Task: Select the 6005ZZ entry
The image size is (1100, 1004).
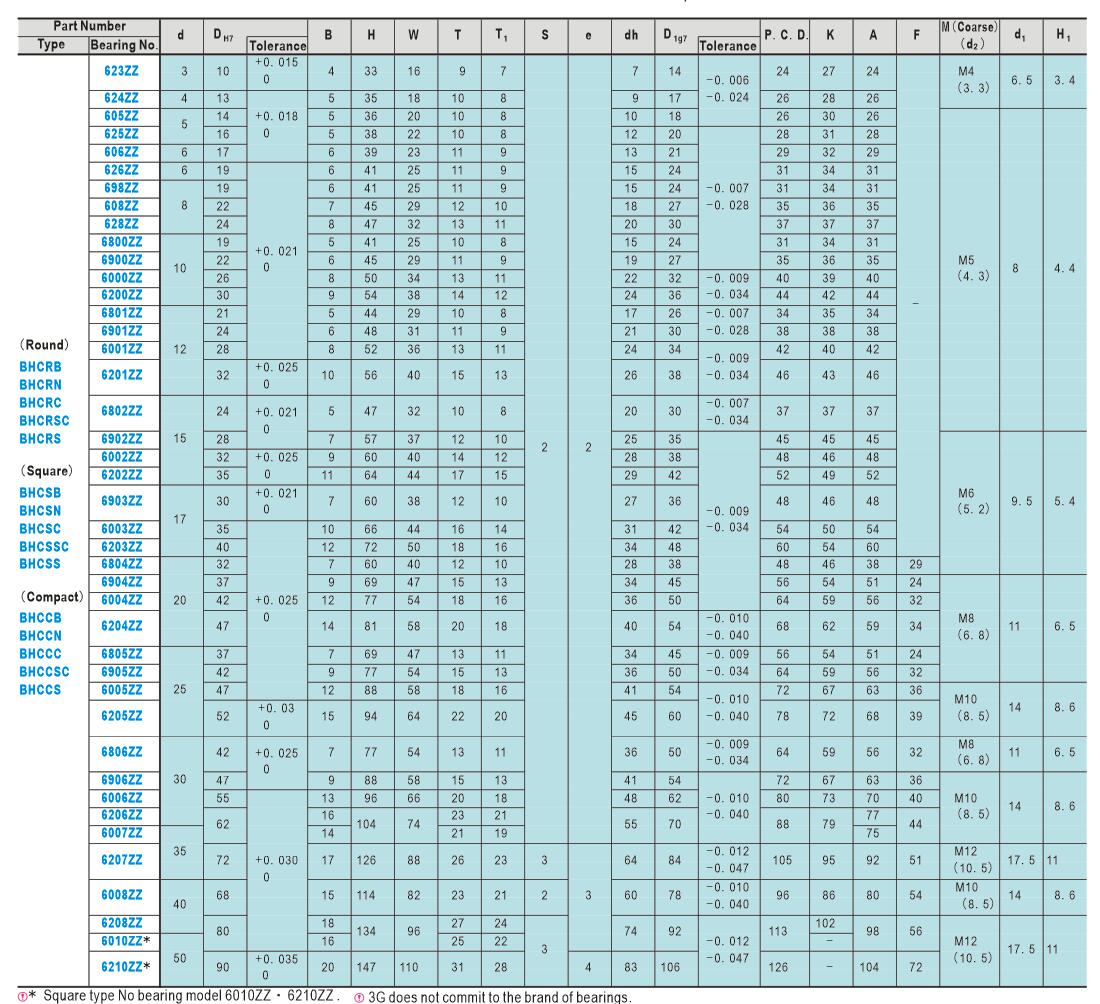Action: click(x=121, y=690)
